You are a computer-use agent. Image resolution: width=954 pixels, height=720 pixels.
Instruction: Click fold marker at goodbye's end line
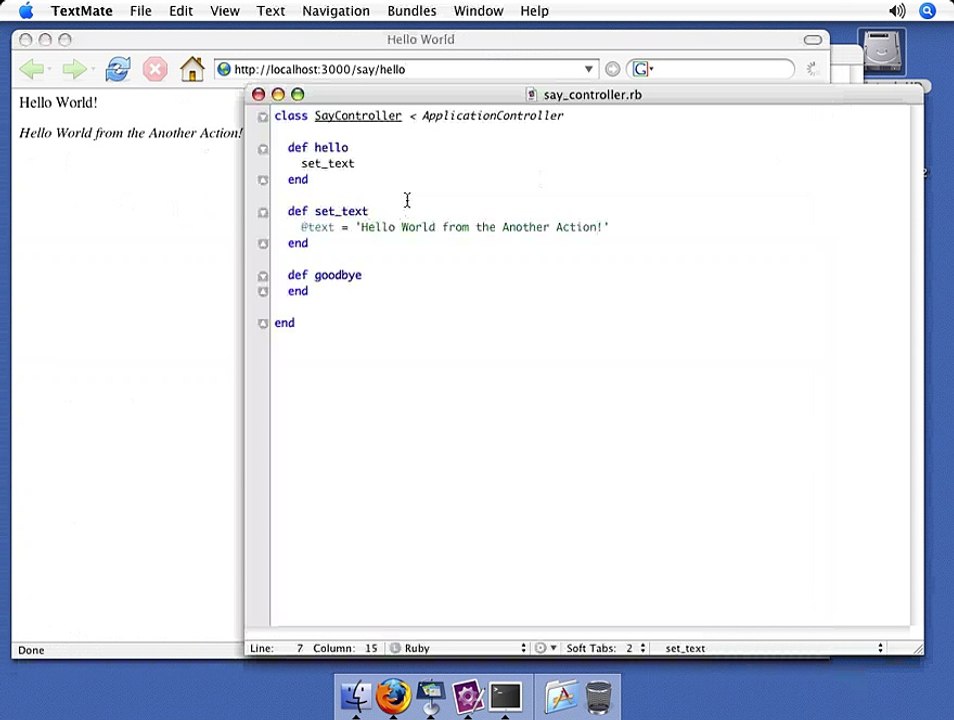coord(263,292)
